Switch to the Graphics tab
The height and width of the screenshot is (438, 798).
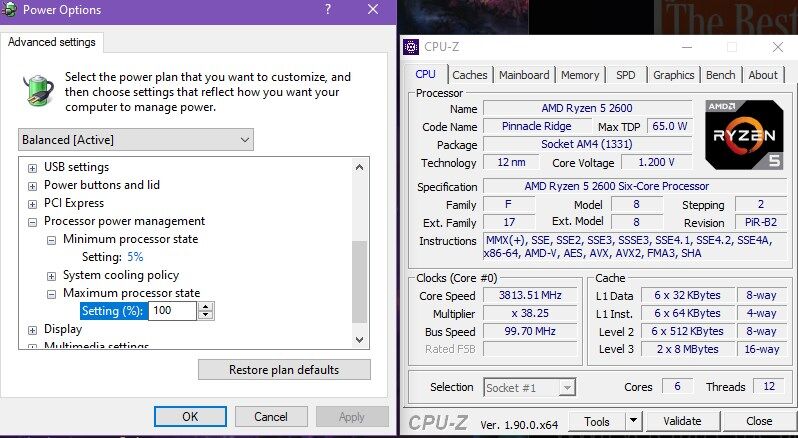coord(673,75)
